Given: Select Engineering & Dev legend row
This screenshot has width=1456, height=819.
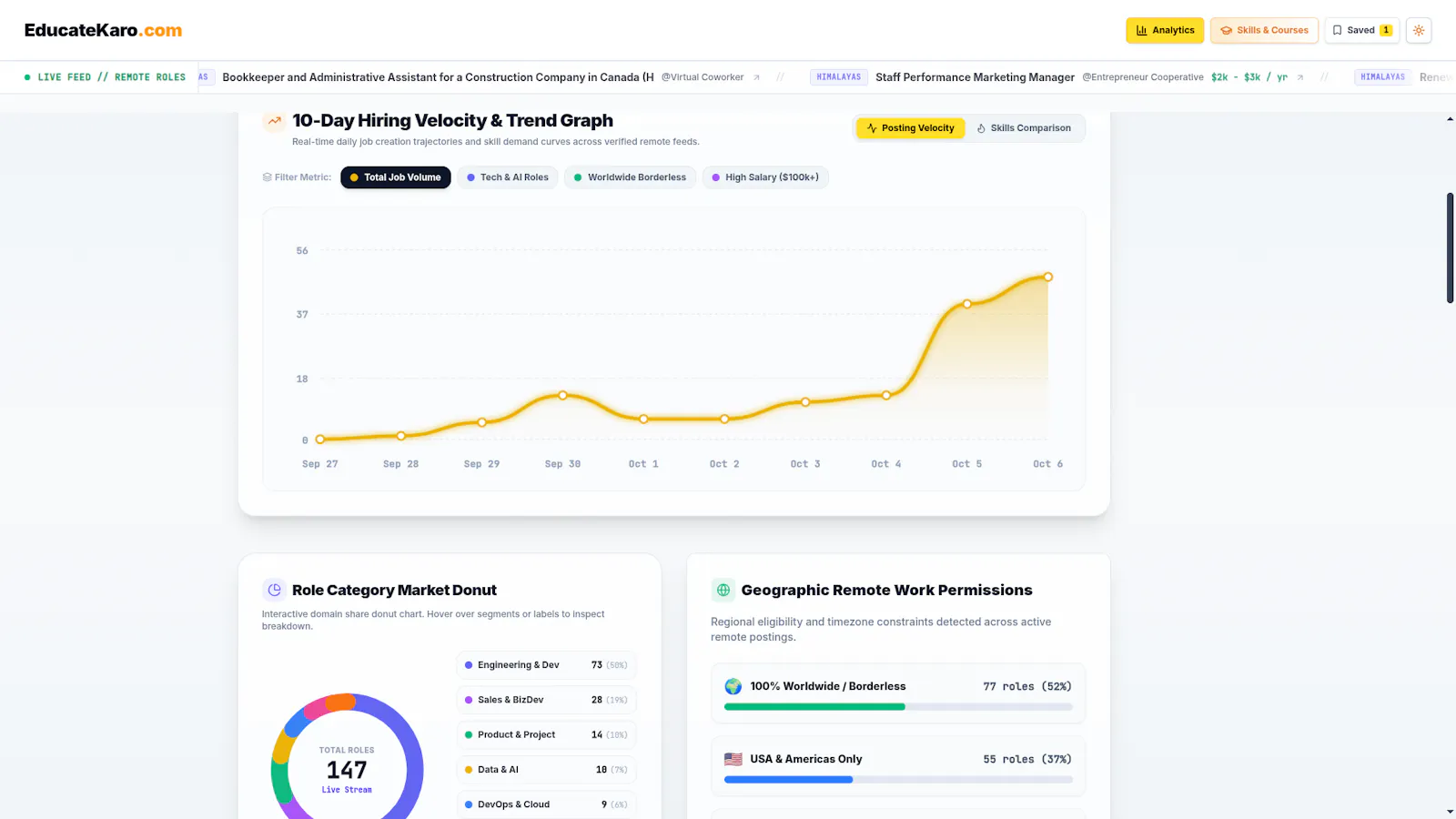Looking at the screenshot, I should point(546,665).
